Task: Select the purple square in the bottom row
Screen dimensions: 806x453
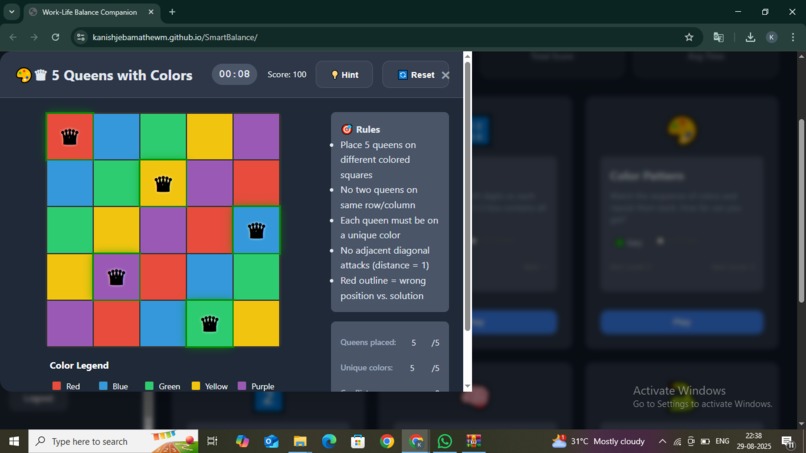Action: pyautogui.click(x=69, y=323)
